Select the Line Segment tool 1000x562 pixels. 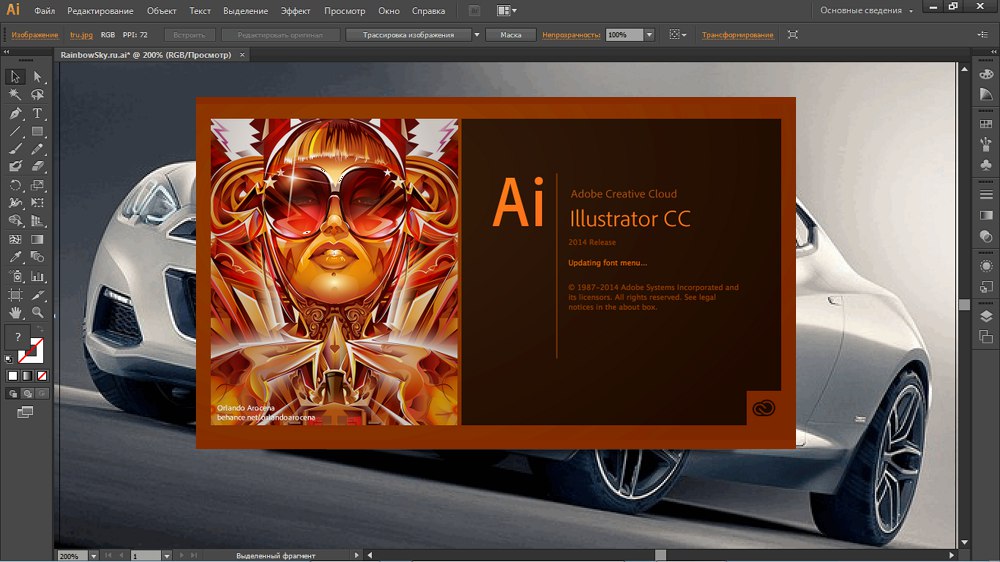click(x=15, y=131)
